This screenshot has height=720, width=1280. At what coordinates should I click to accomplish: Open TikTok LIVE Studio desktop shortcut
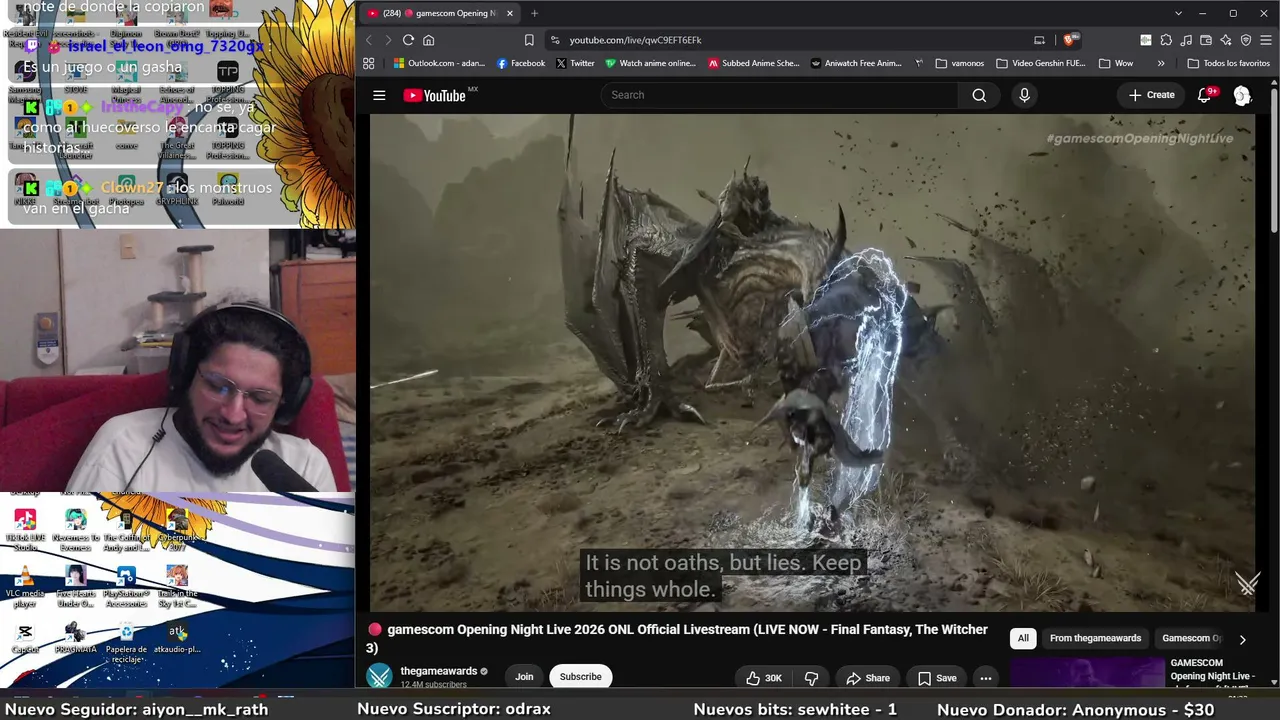[25, 529]
